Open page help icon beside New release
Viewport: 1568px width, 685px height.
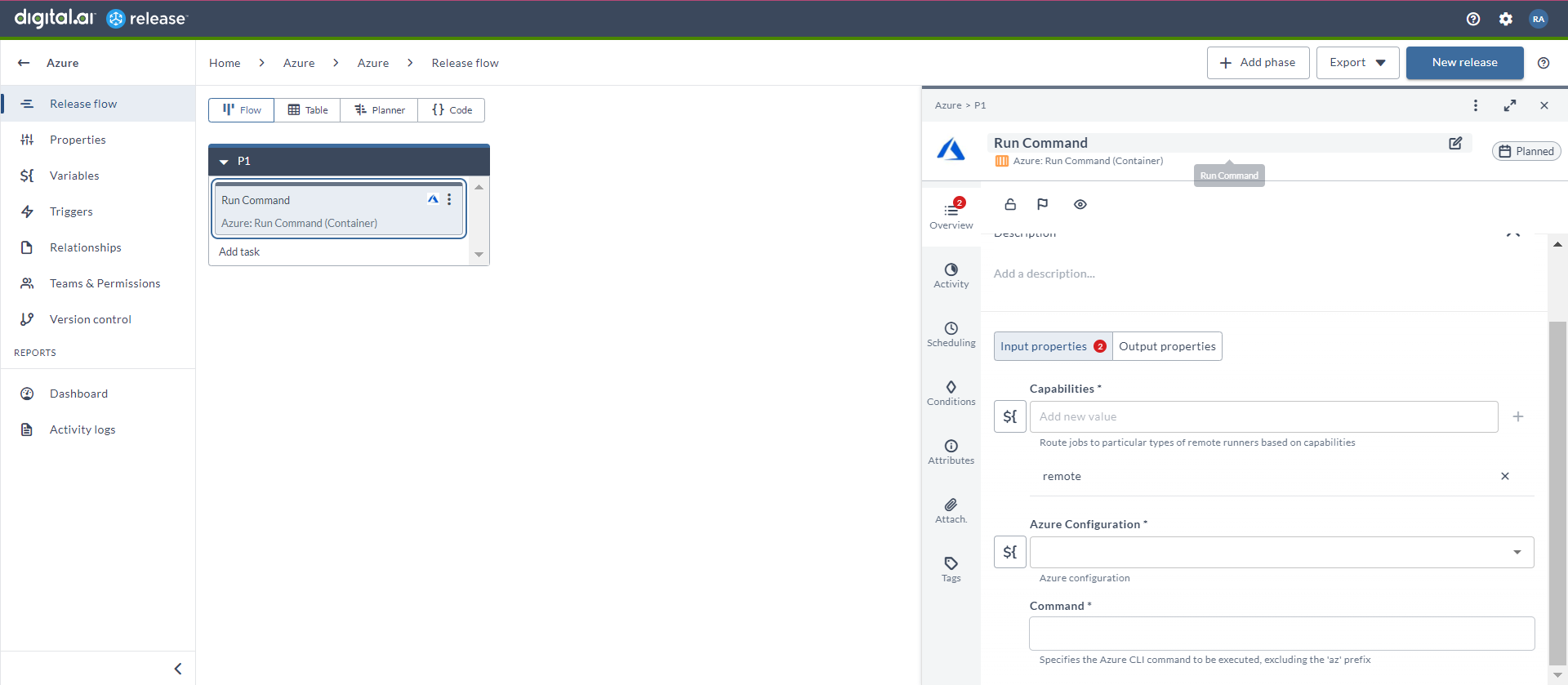point(1543,63)
